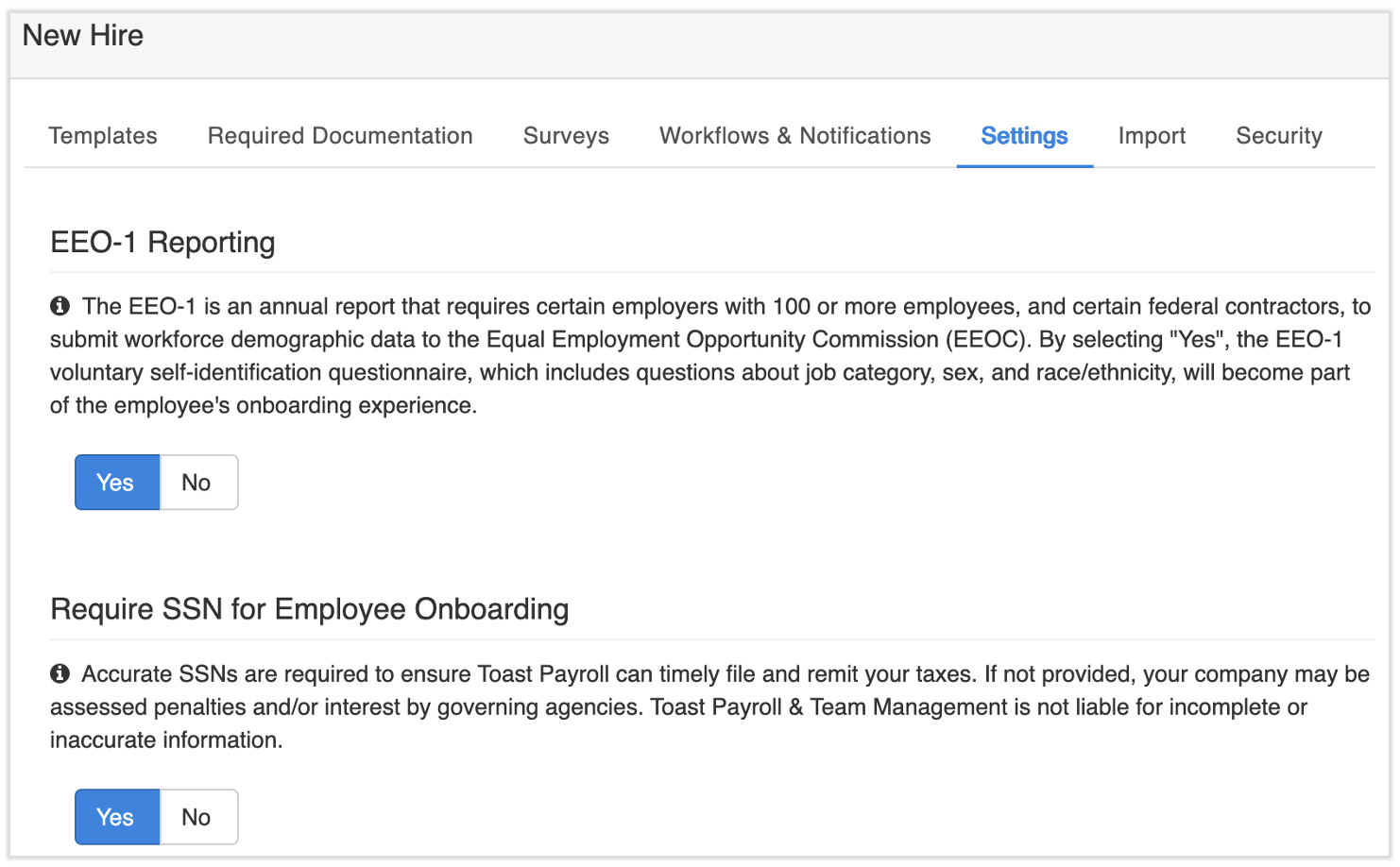The image size is (1400, 867).
Task: Select the Settings tab
Action: 1024,135
